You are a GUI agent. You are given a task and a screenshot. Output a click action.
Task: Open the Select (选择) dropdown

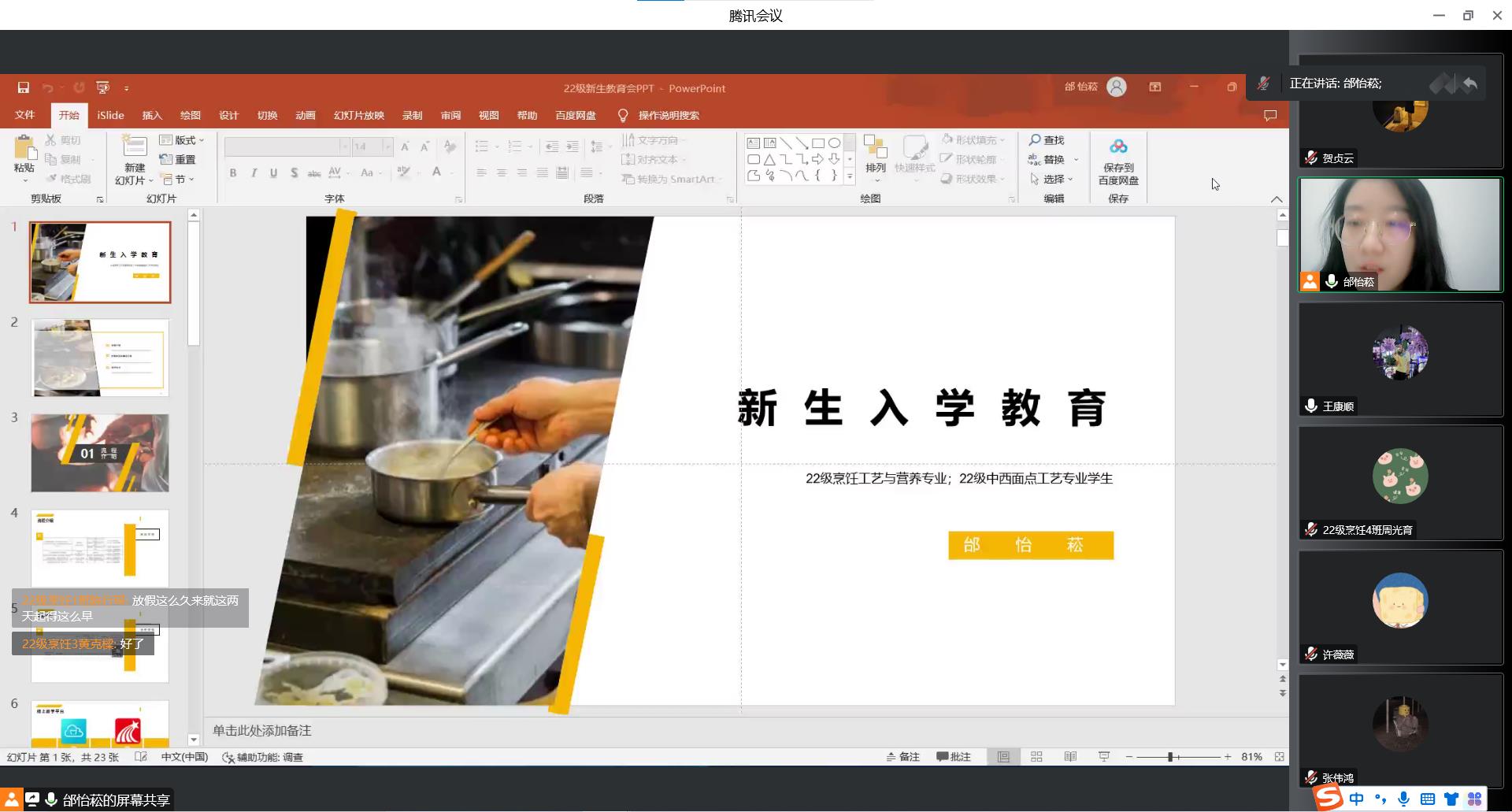tap(1052, 180)
